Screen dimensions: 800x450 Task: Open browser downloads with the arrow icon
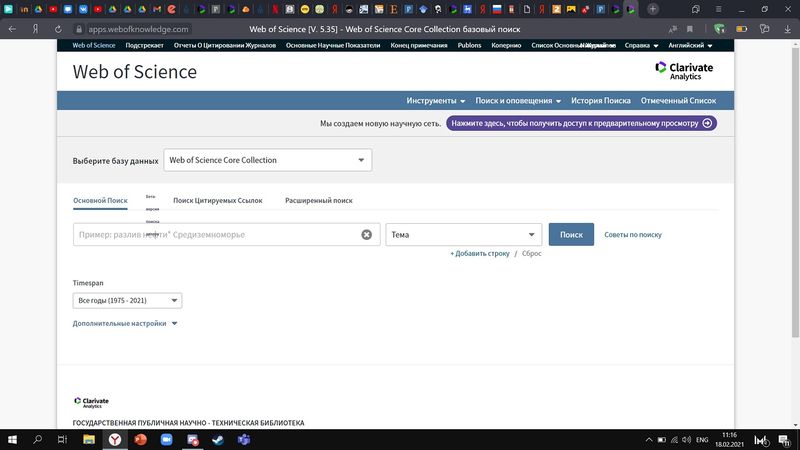(x=788, y=30)
